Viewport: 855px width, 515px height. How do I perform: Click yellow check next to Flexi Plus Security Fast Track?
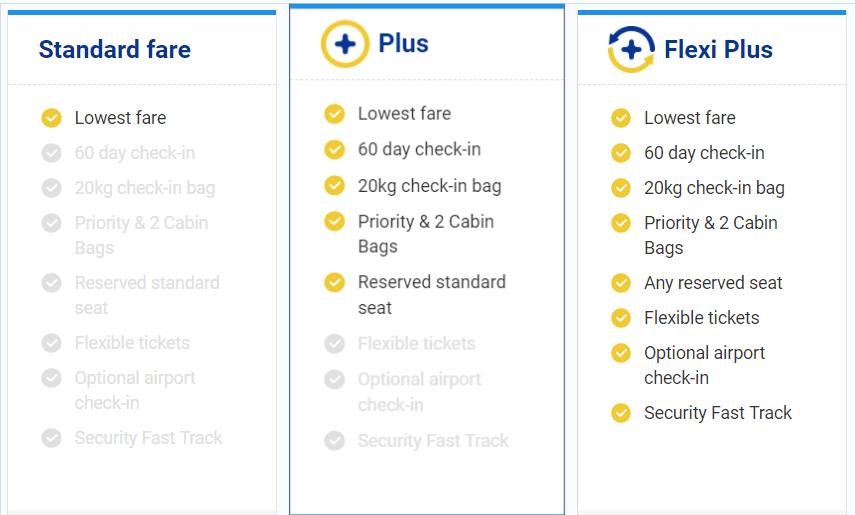pos(621,413)
